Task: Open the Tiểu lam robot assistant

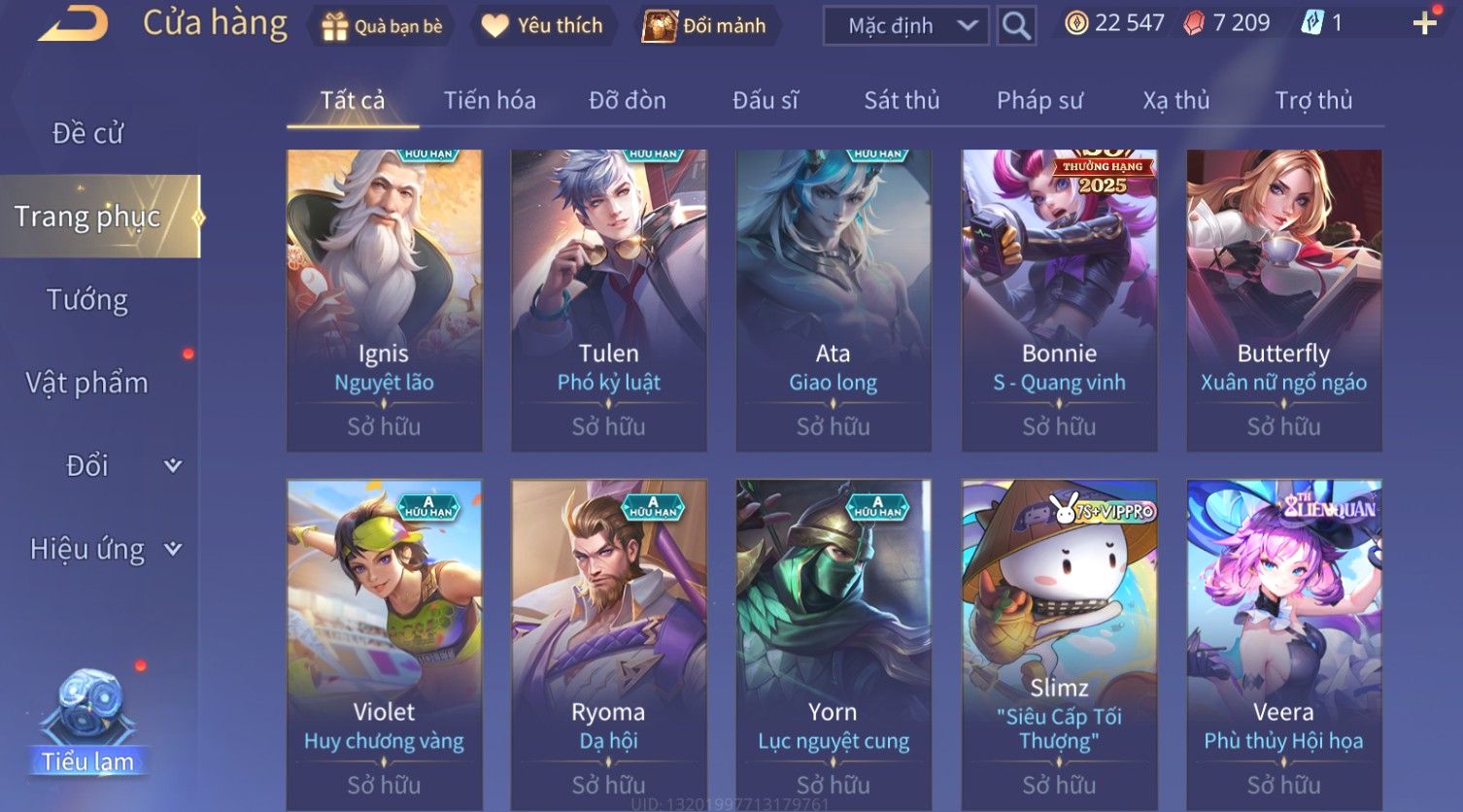Action: tap(87, 721)
